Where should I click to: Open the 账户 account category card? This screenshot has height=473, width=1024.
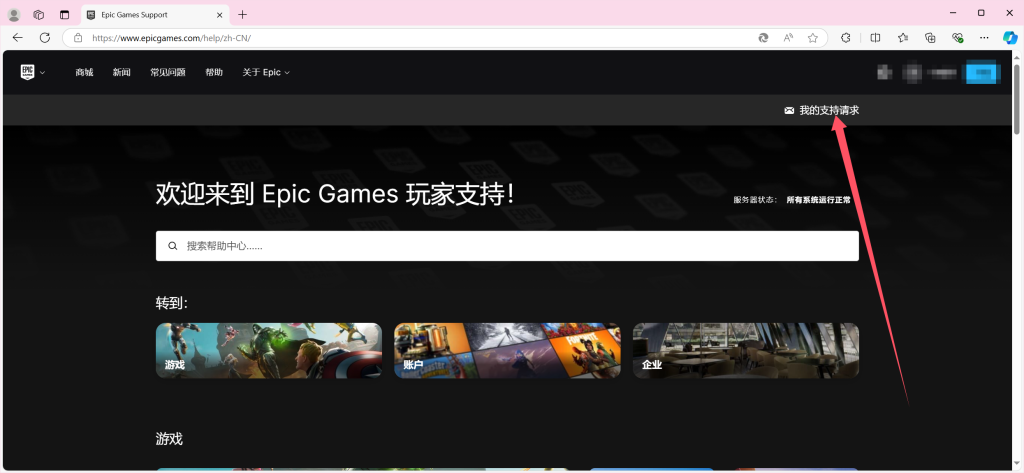507,350
